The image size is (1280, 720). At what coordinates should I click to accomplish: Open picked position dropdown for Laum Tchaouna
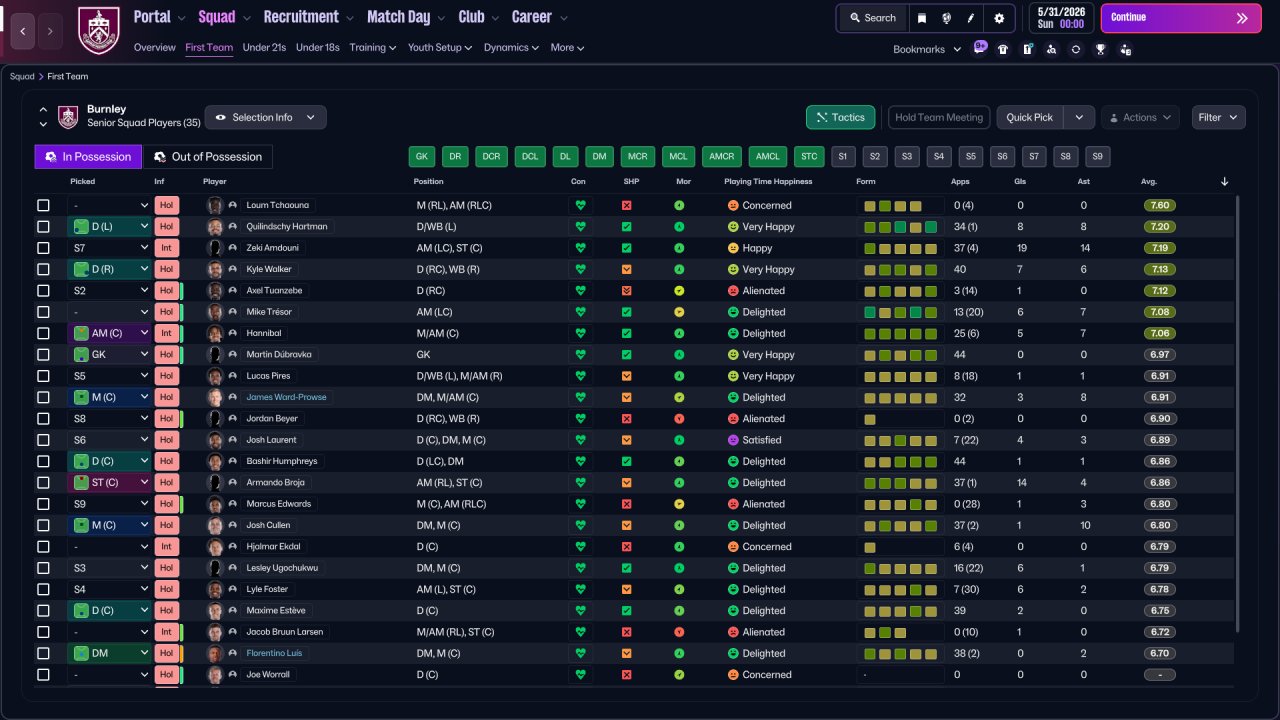(109, 205)
